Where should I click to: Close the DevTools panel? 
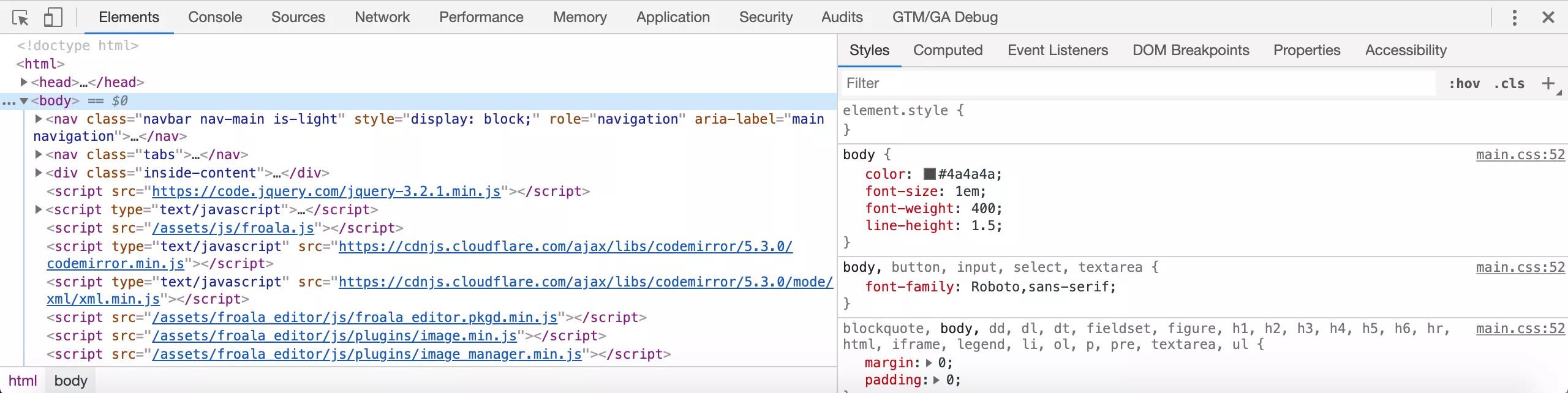[x=1548, y=17]
